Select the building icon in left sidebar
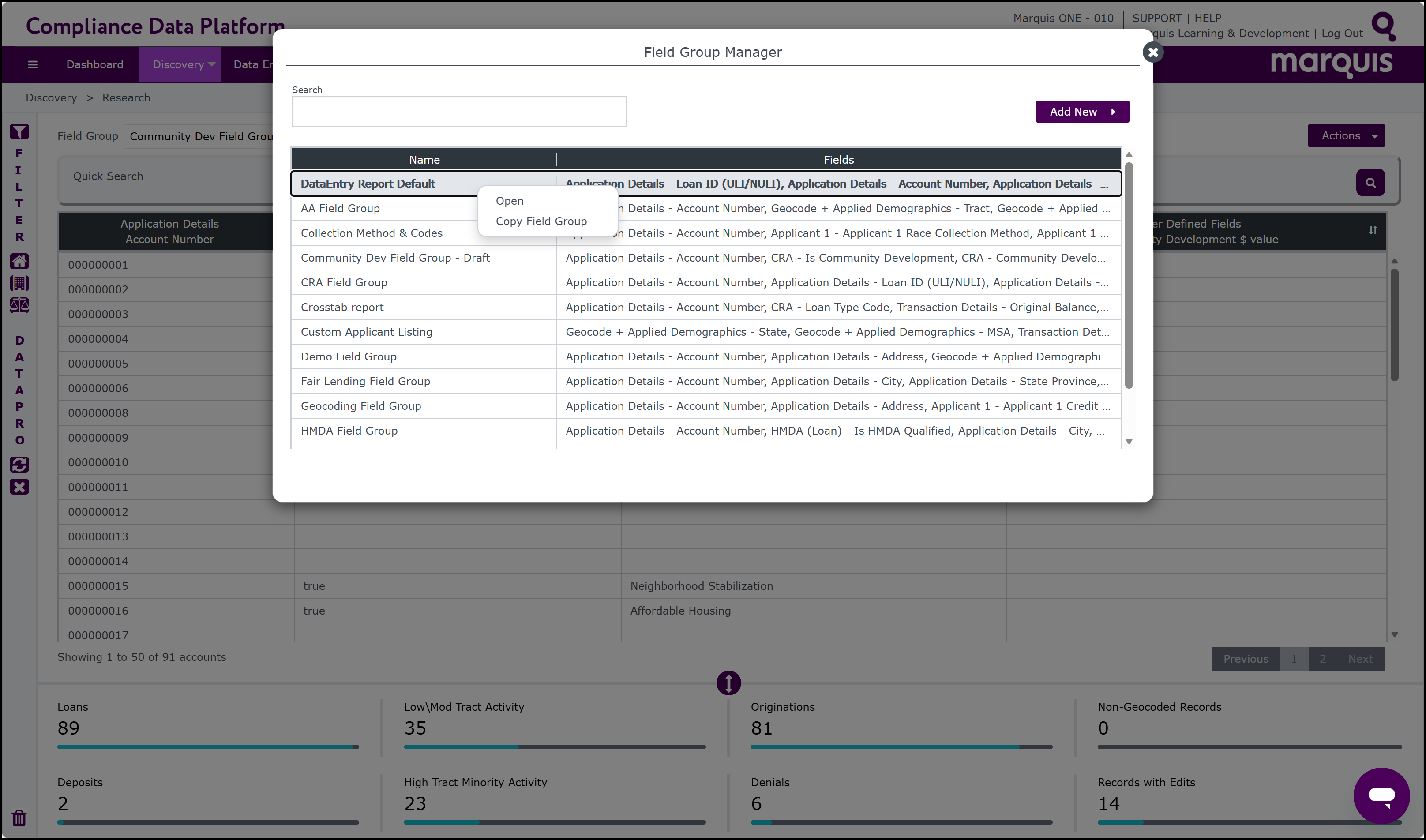Image resolution: width=1426 pixels, height=840 pixels. 19,283
